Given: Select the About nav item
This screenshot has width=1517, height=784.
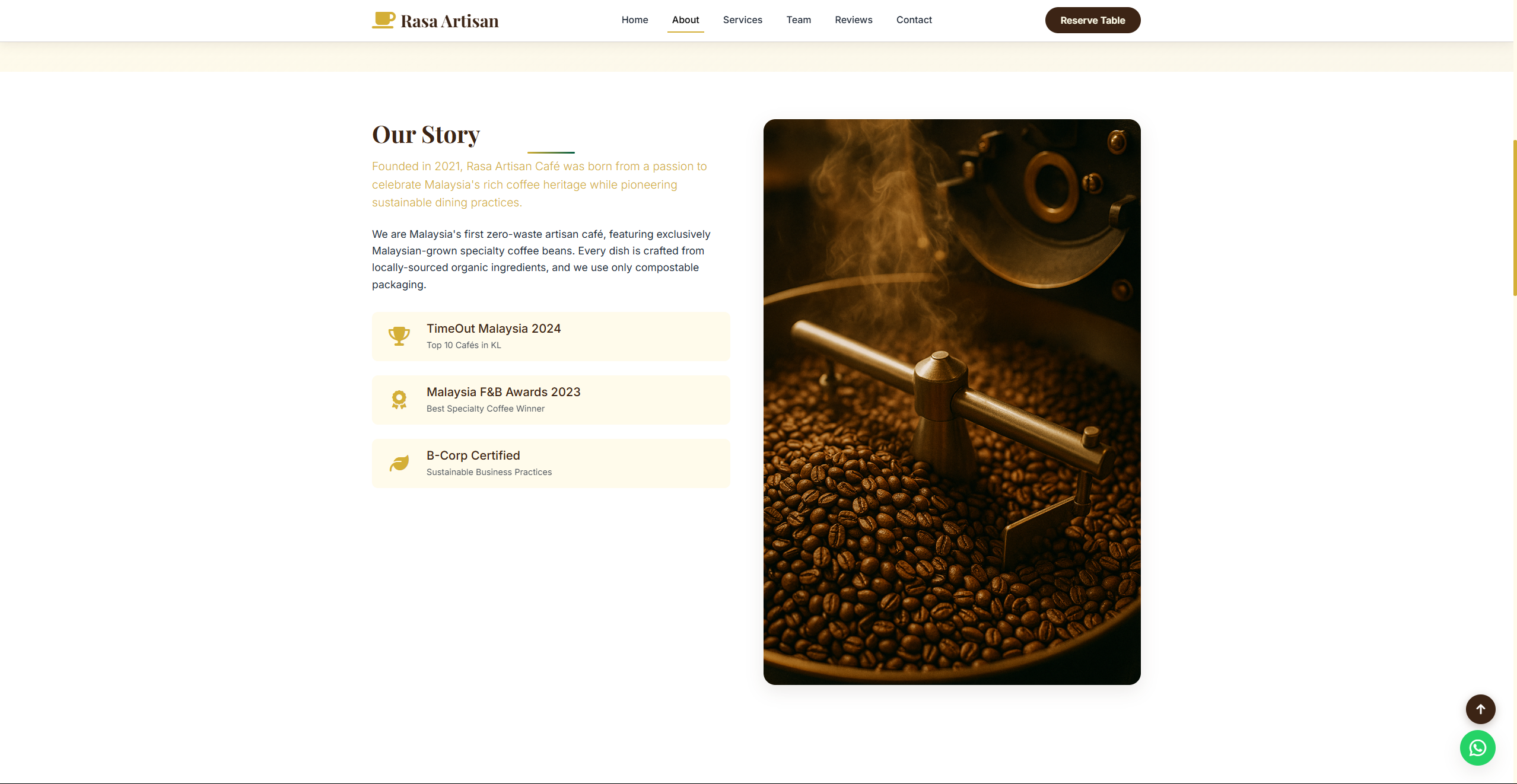Looking at the screenshot, I should pos(686,20).
